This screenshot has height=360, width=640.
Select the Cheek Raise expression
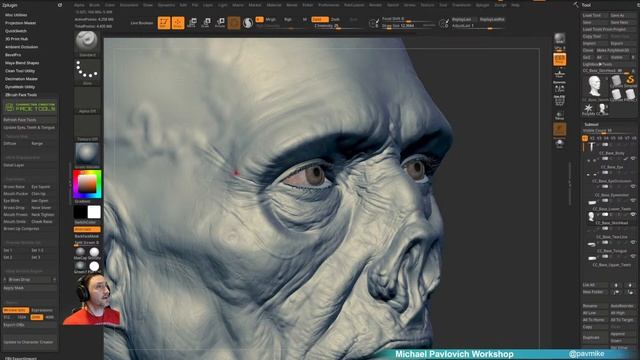pos(42,222)
